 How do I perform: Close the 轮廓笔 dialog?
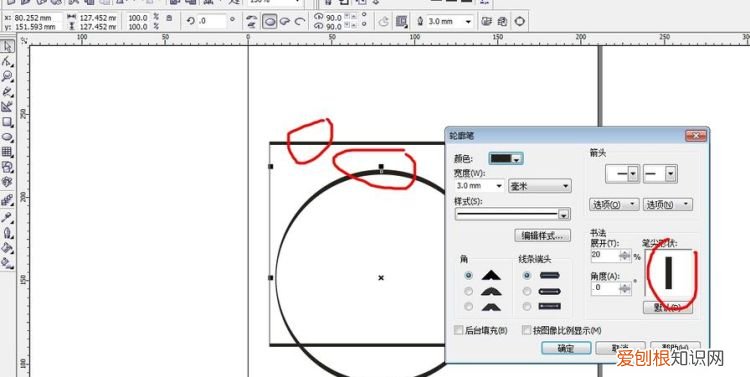(695, 136)
